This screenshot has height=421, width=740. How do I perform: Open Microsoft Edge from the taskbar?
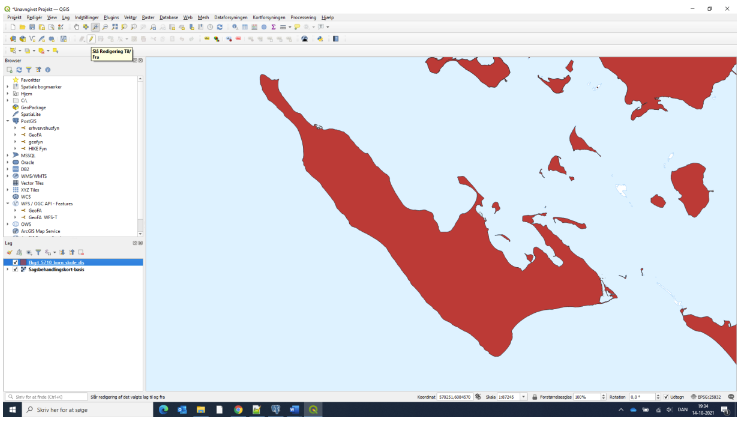164,410
